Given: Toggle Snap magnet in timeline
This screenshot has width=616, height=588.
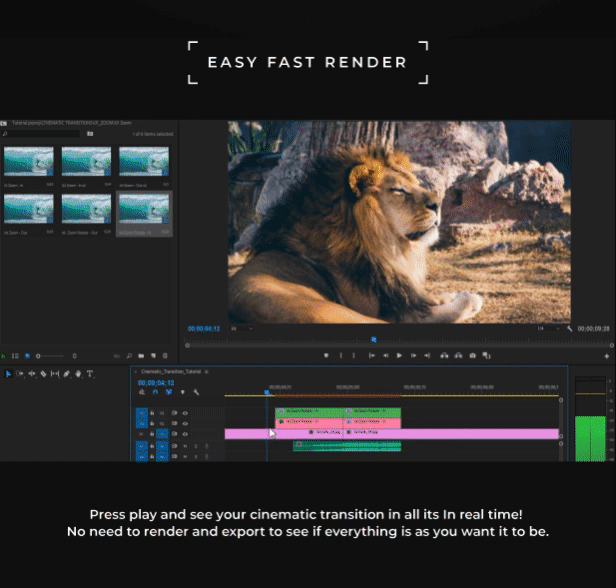Looking at the screenshot, I should [x=156, y=392].
